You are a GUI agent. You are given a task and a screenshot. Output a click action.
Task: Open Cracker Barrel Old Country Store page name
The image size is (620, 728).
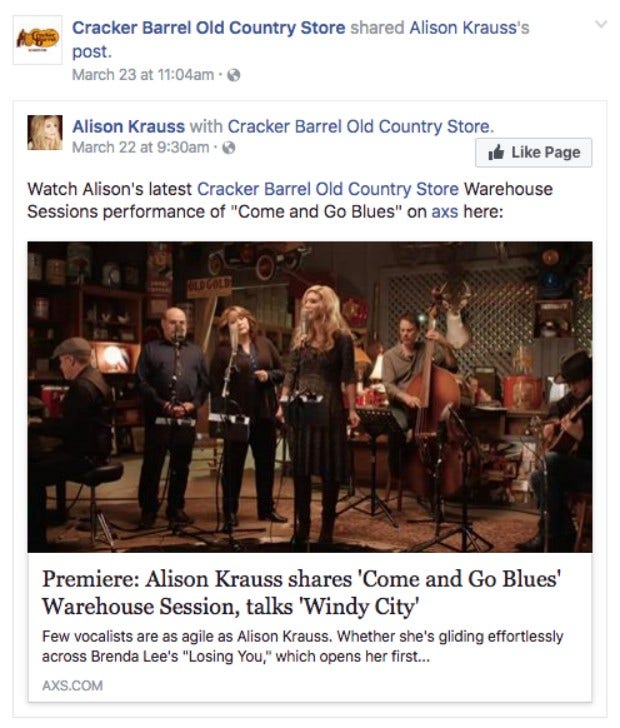tap(209, 28)
